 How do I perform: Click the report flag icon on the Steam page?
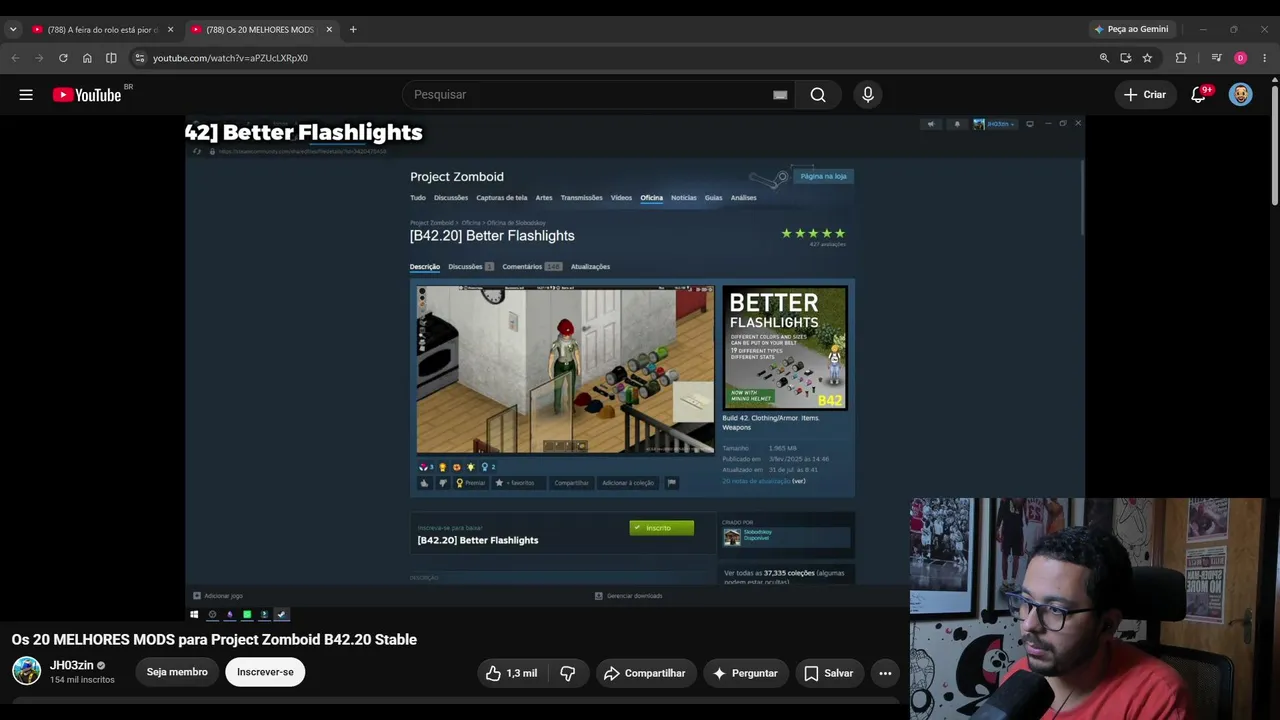pyautogui.click(x=672, y=483)
